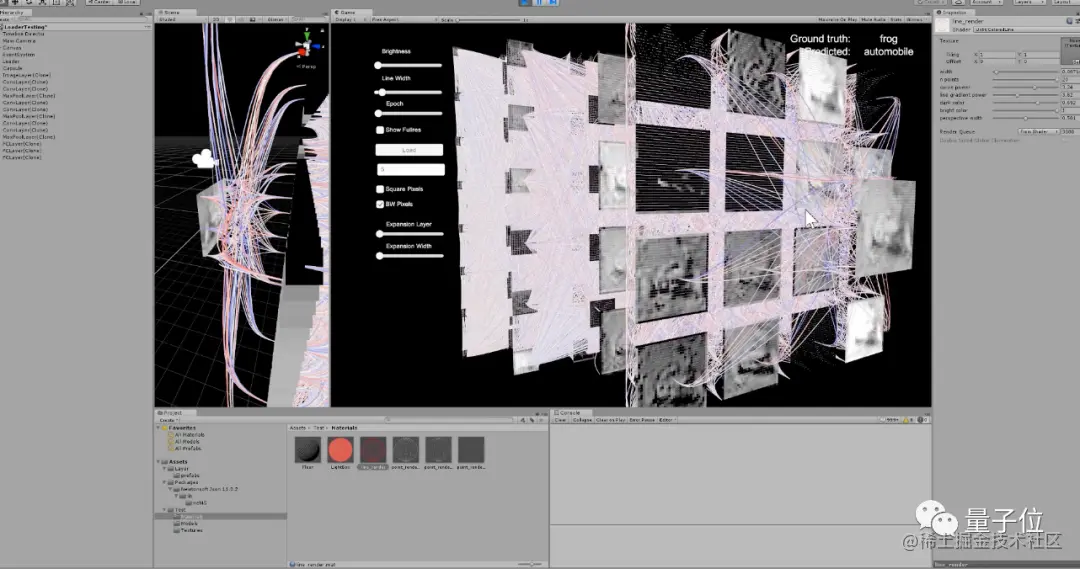Open the Cloud services icon
1080x569 pixels.
tap(958, 2)
